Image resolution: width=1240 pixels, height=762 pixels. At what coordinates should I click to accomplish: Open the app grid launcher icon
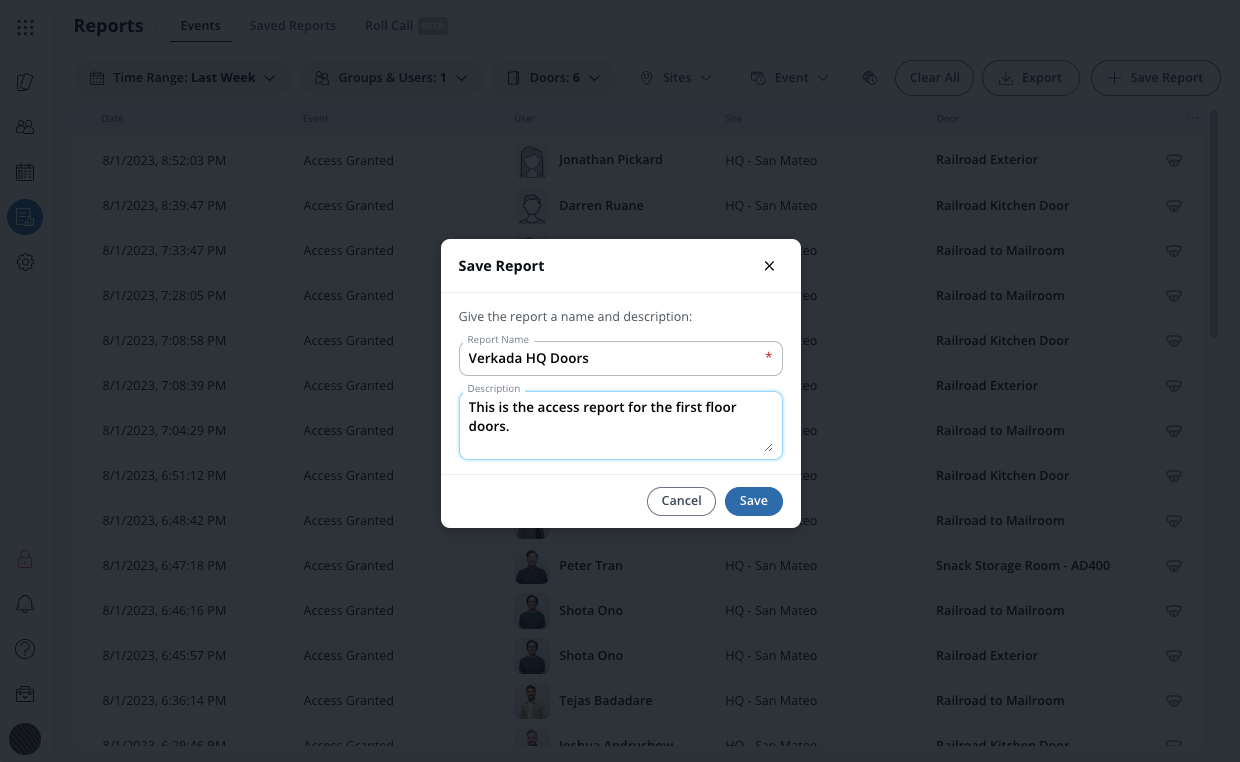(x=26, y=28)
